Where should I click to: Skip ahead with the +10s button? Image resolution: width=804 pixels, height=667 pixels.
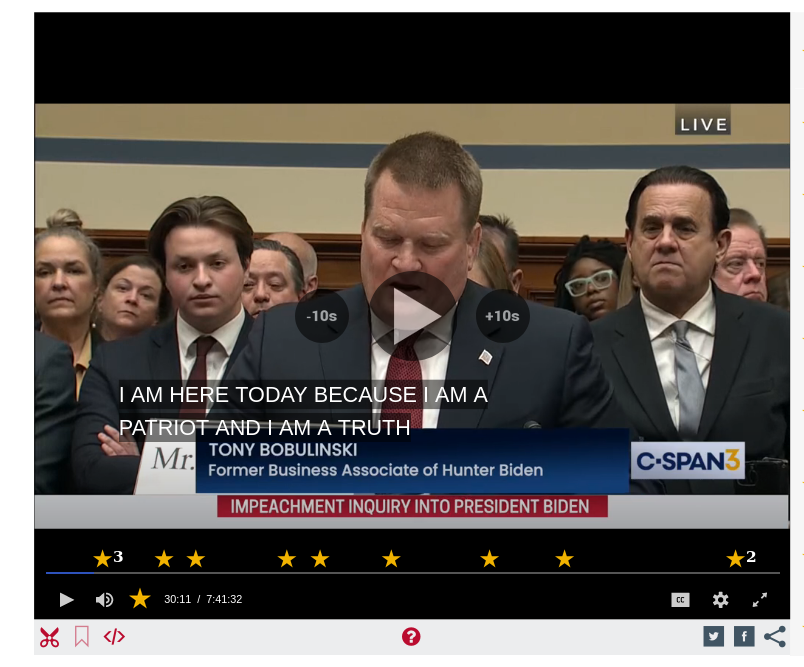coord(502,316)
